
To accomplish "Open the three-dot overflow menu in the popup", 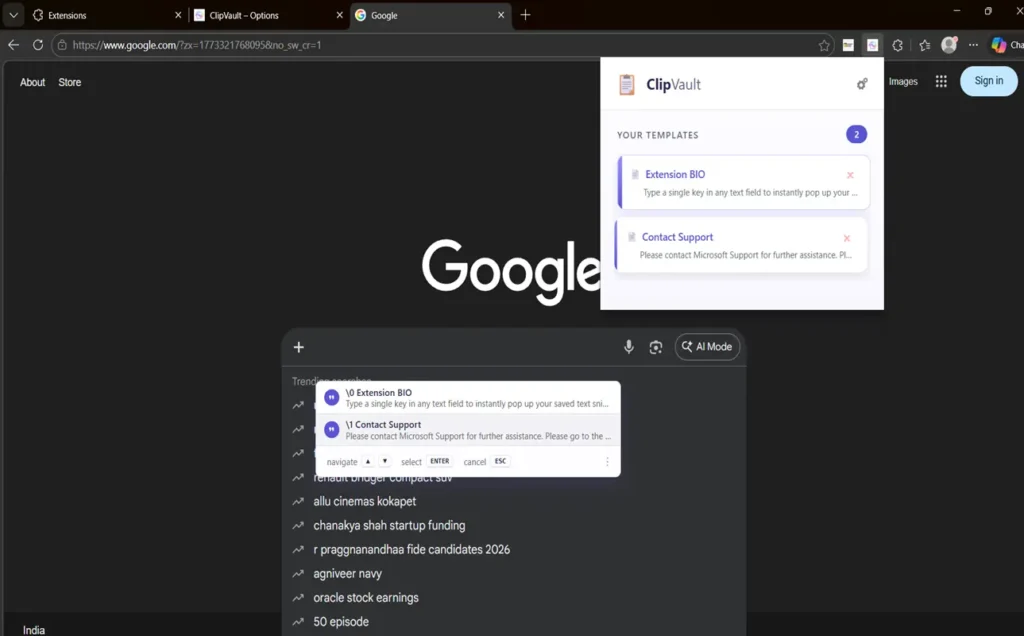I will (606, 461).
